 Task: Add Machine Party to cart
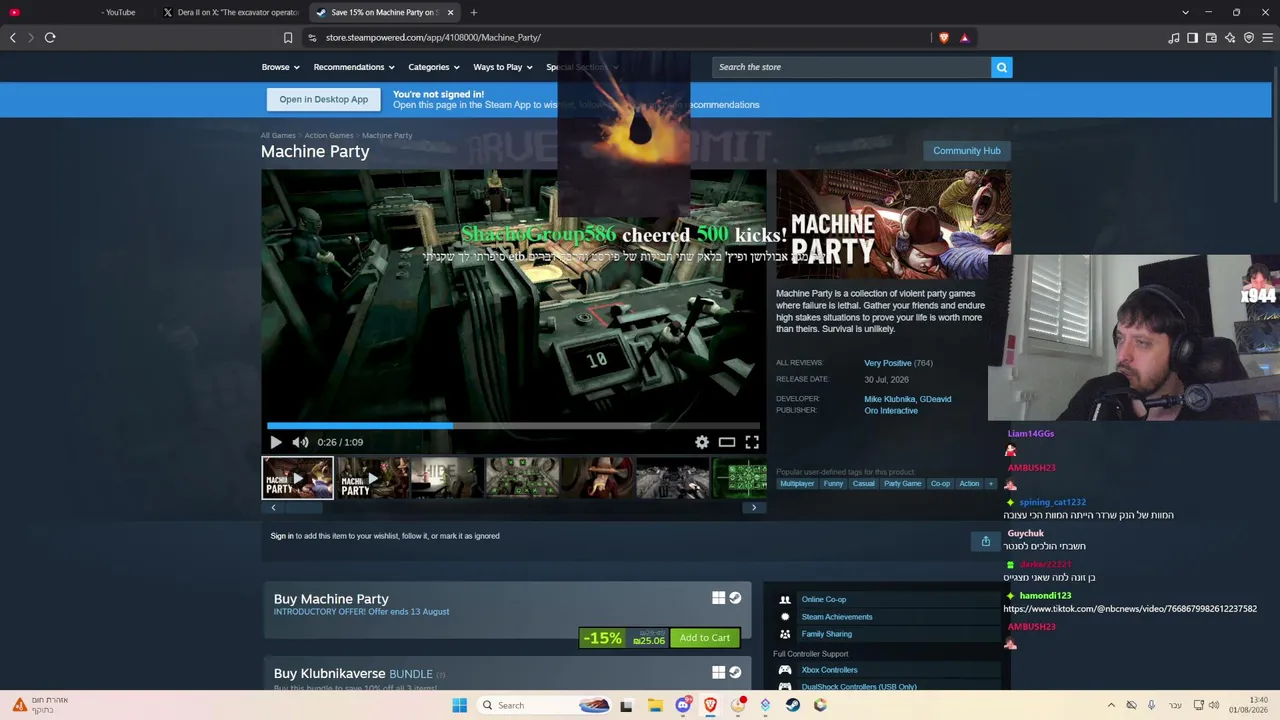click(x=705, y=638)
